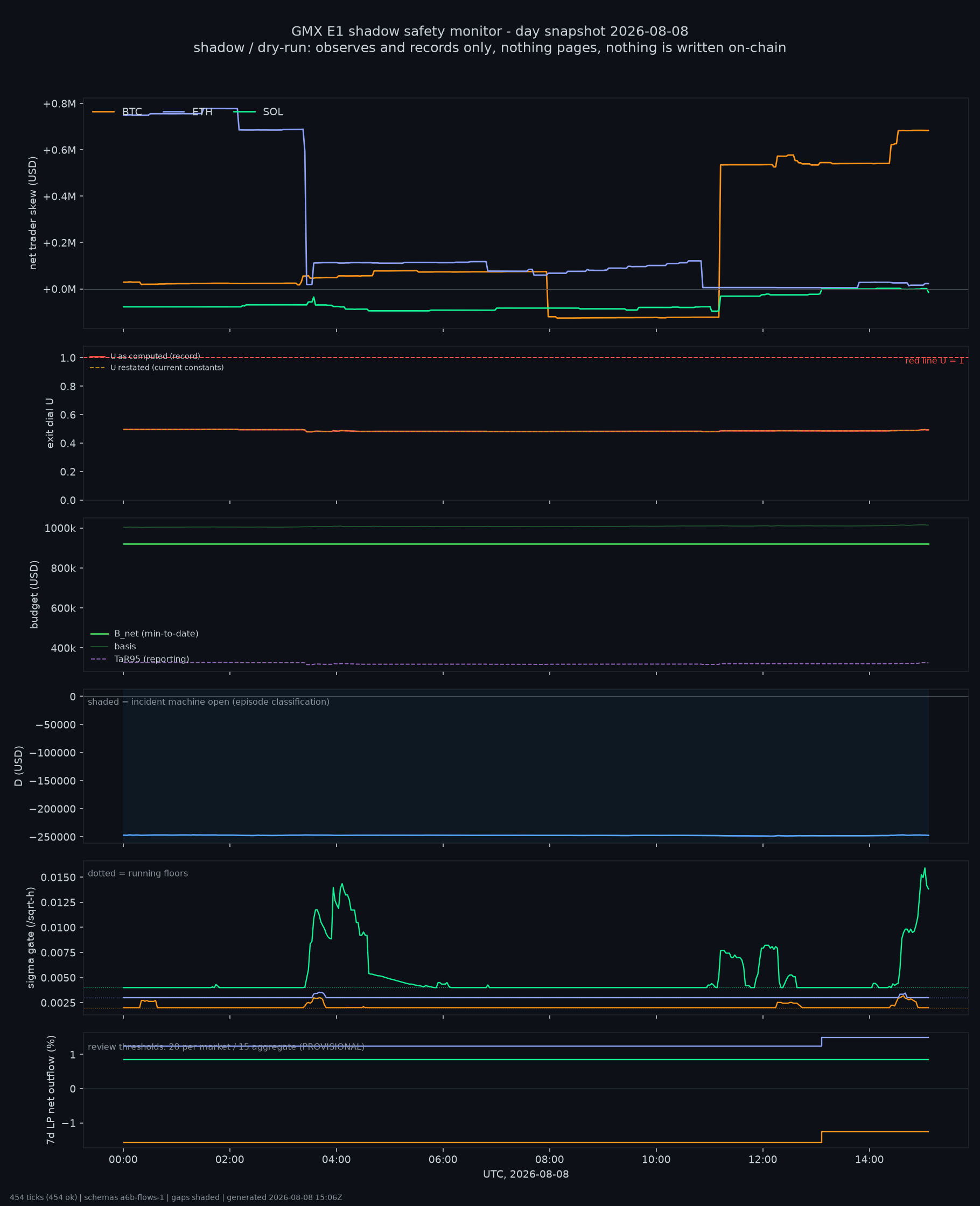Click the "+0.8M" tick label
Viewport: 980px width, 1206px height.
point(59,104)
